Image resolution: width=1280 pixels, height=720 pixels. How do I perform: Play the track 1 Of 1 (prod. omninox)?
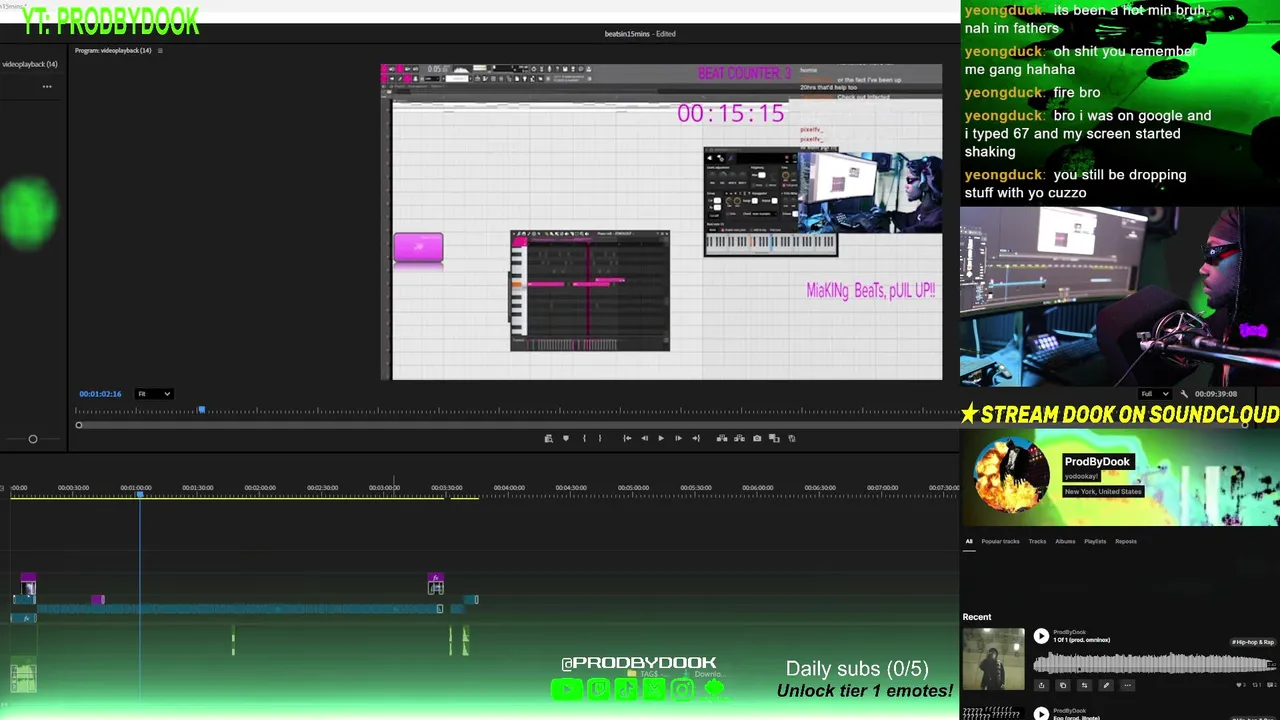coord(1041,636)
